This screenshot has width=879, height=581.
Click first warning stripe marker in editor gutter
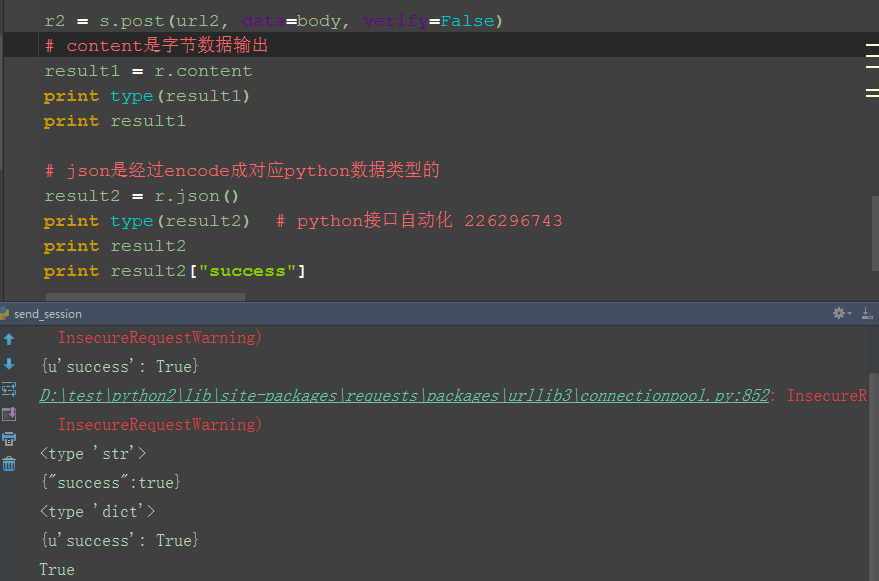(x=872, y=44)
